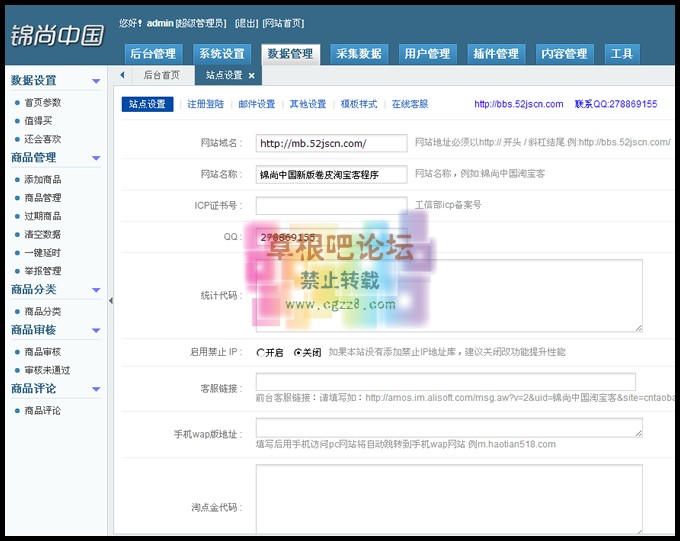
Task: Focus the 网站名称 input field
Action: click(x=331, y=174)
